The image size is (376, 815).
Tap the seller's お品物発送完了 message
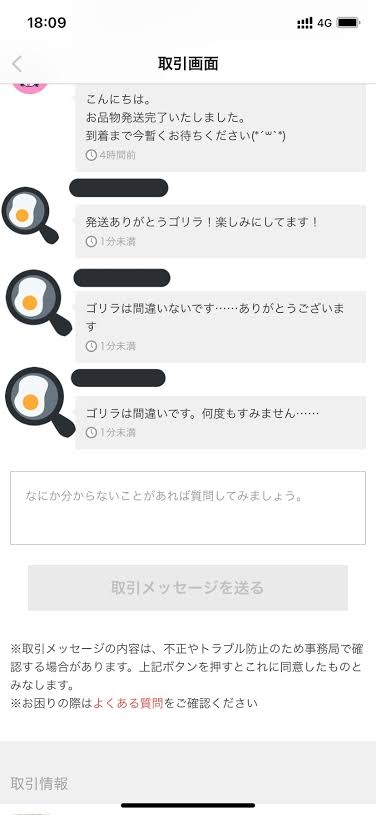pos(221,127)
